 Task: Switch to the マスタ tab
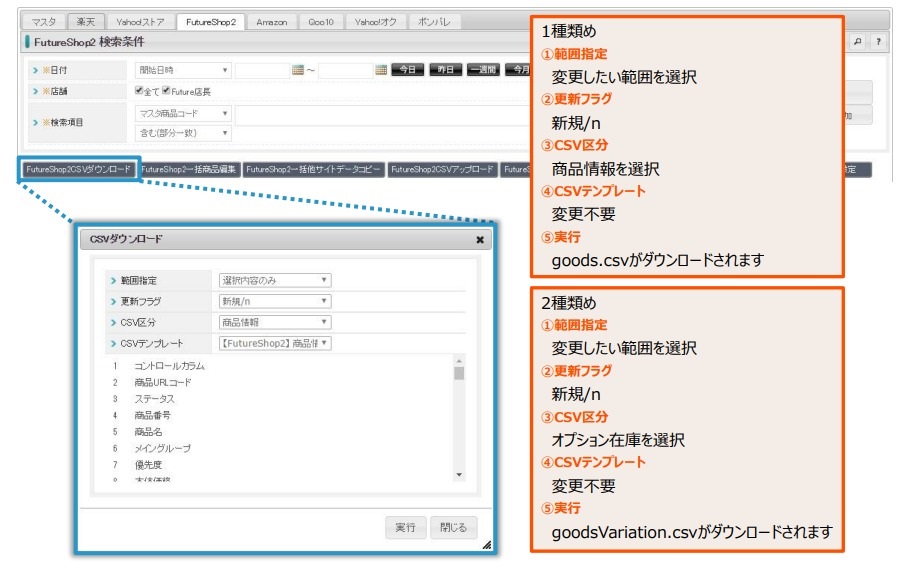[x=44, y=22]
